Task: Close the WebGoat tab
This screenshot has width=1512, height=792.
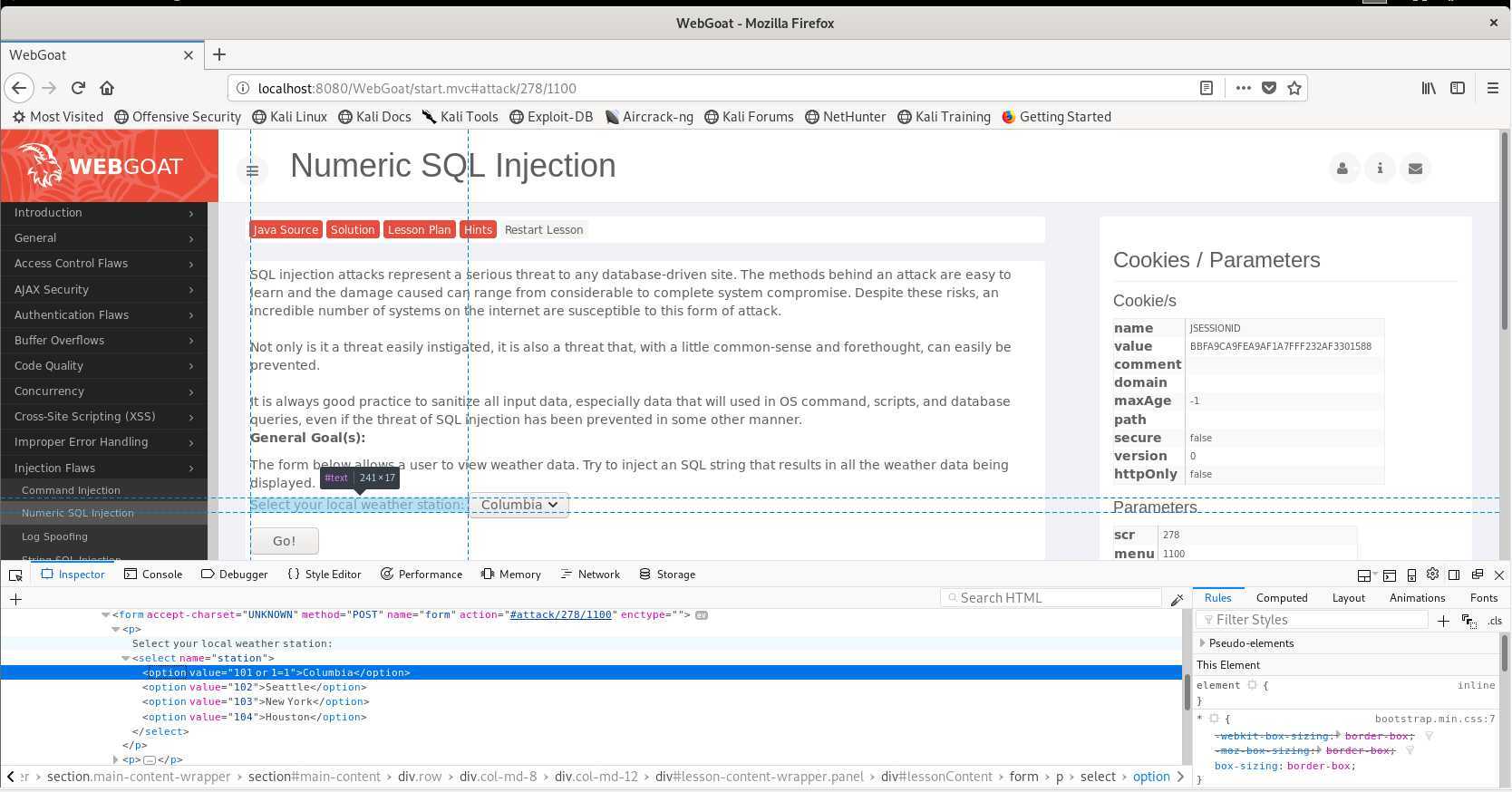Action: pyautogui.click(x=189, y=54)
